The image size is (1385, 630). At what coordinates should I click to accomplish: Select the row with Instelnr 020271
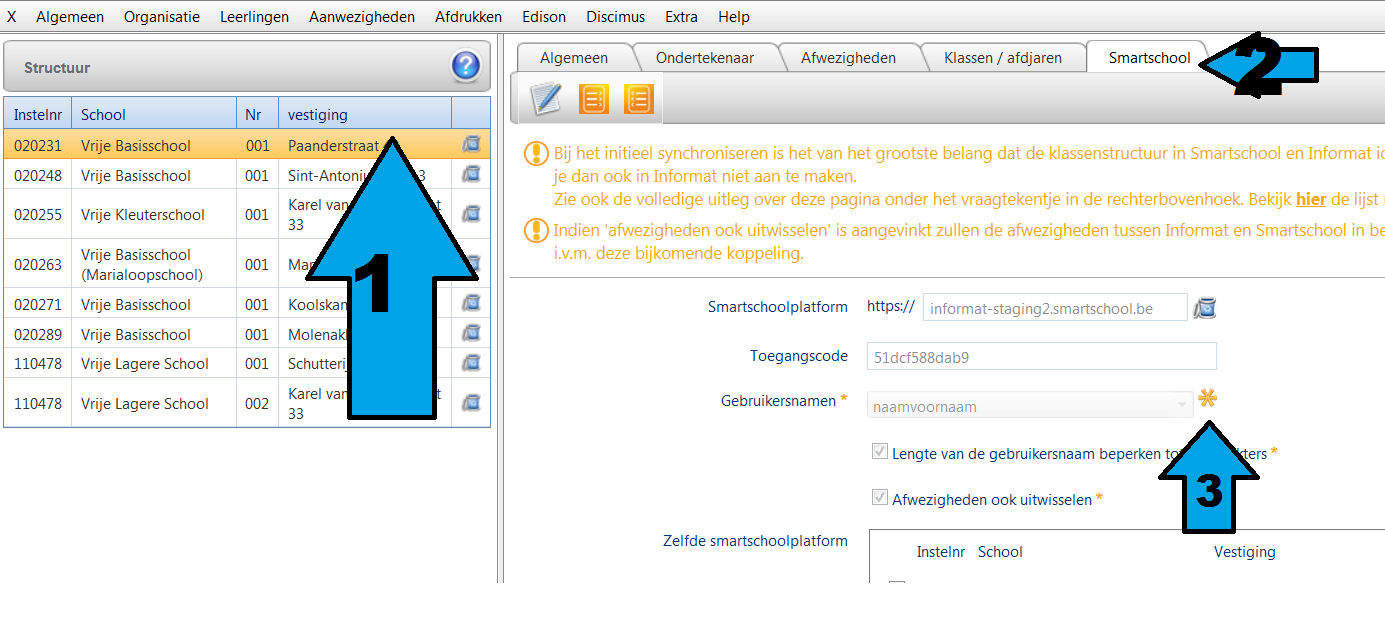point(247,304)
